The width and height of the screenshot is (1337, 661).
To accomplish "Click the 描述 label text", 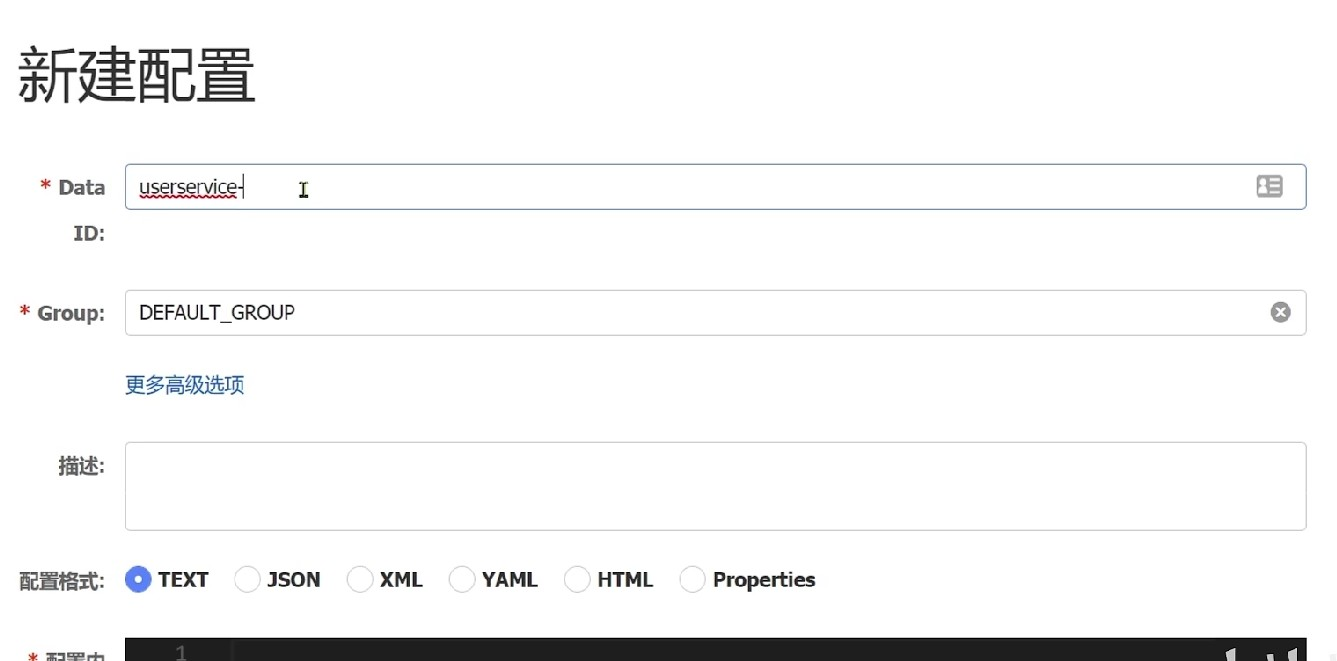I will pos(81,466).
